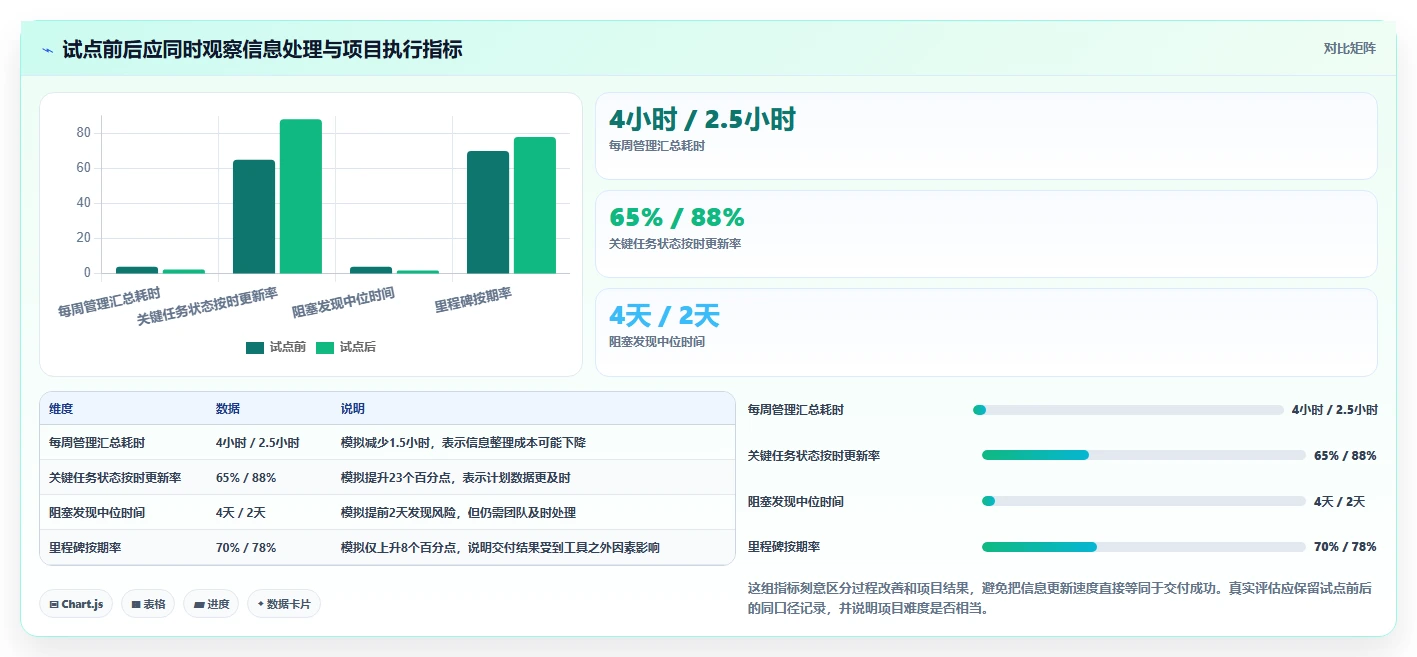
Task: Click the 维度 column header
Action: click(x=61, y=409)
